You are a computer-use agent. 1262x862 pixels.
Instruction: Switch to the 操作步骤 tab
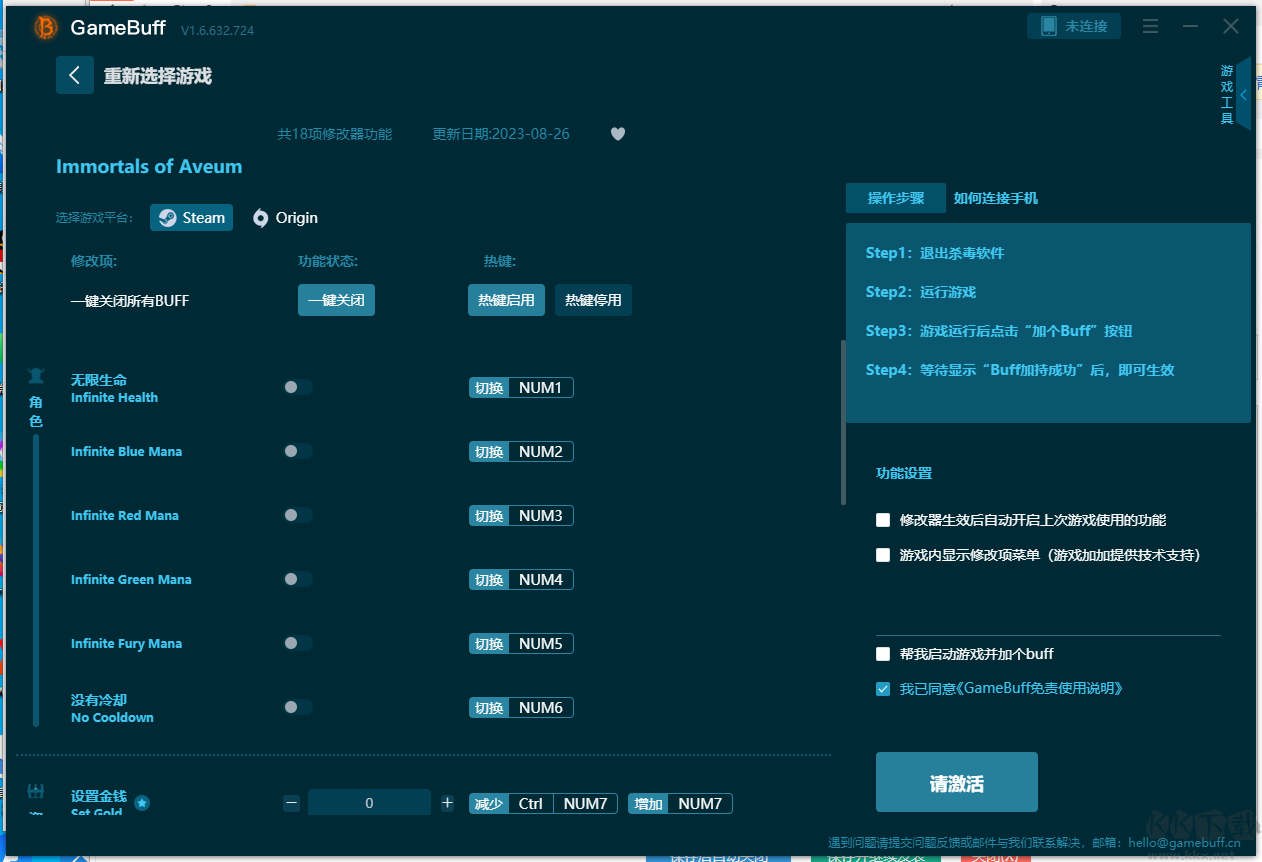coord(896,198)
